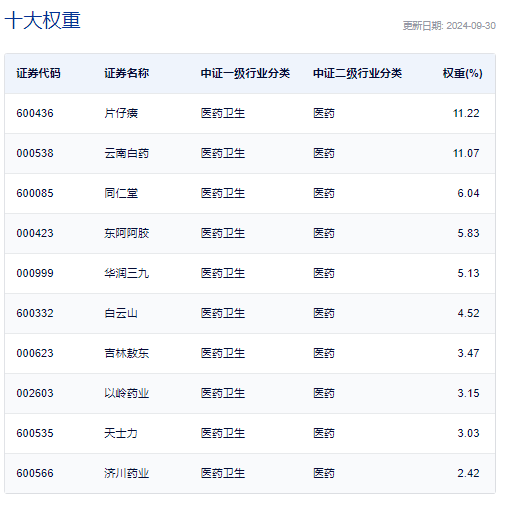
Task: Click 医药卫生 in the 华润三九 row
Action: [x=223, y=273]
